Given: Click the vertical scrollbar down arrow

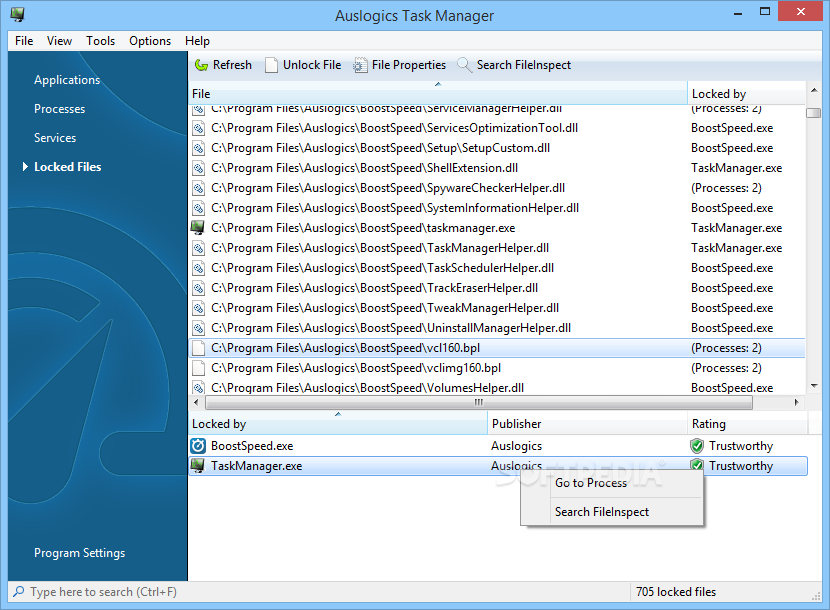Looking at the screenshot, I should [x=814, y=386].
